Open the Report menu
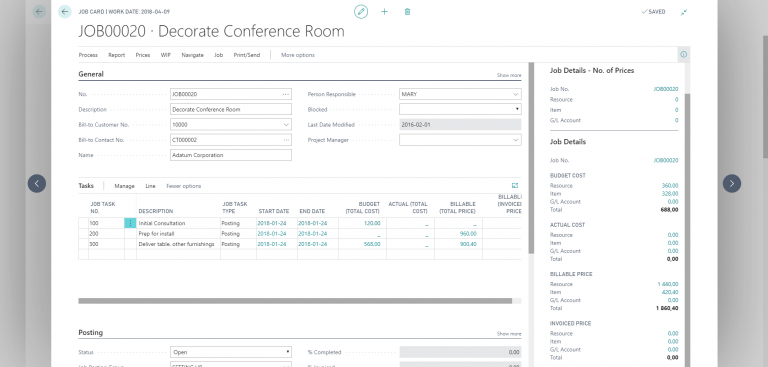 117,55
